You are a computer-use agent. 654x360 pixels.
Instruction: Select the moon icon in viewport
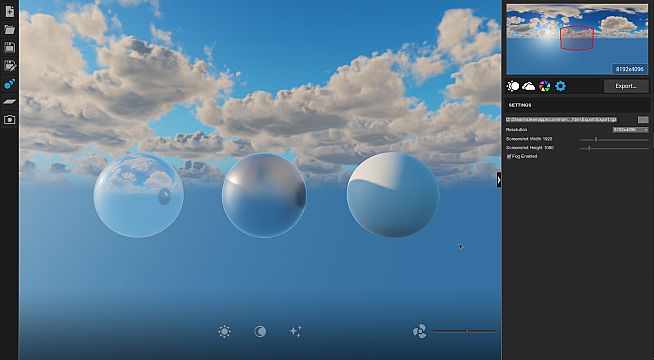[x=260, y=332]
